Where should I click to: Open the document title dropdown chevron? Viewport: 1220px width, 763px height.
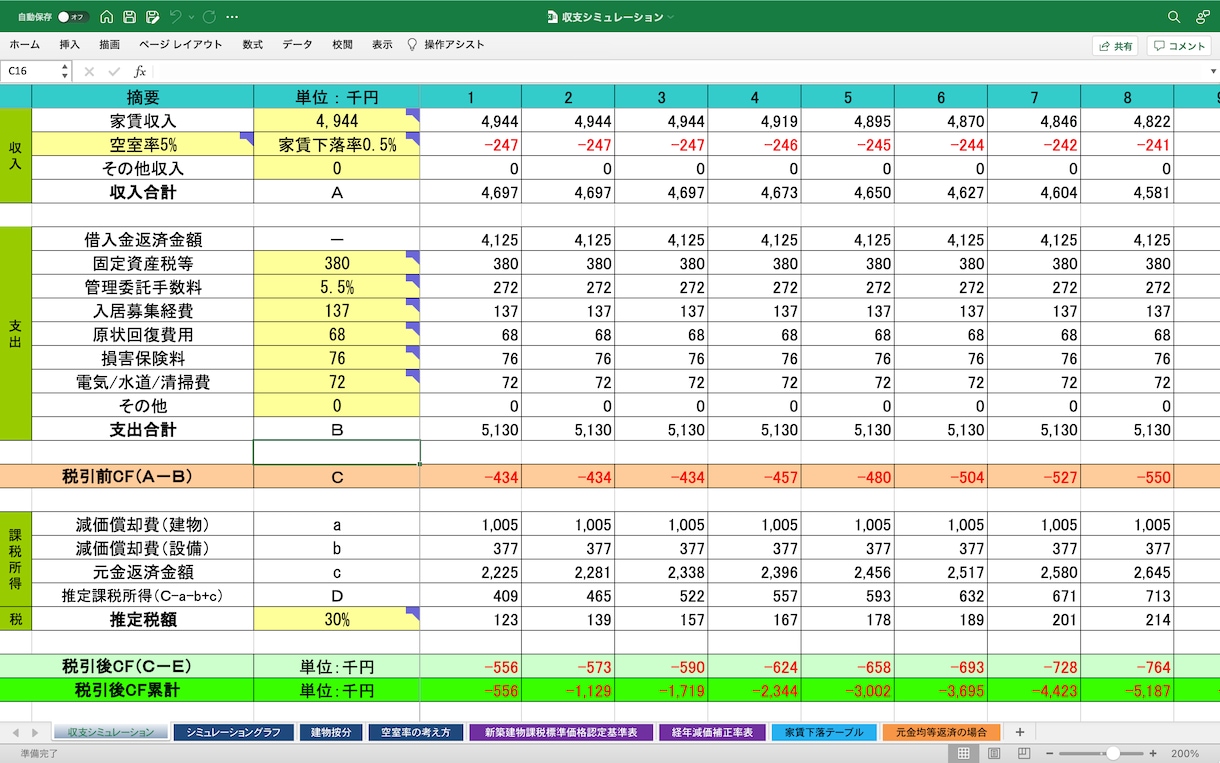pos(671,17)
